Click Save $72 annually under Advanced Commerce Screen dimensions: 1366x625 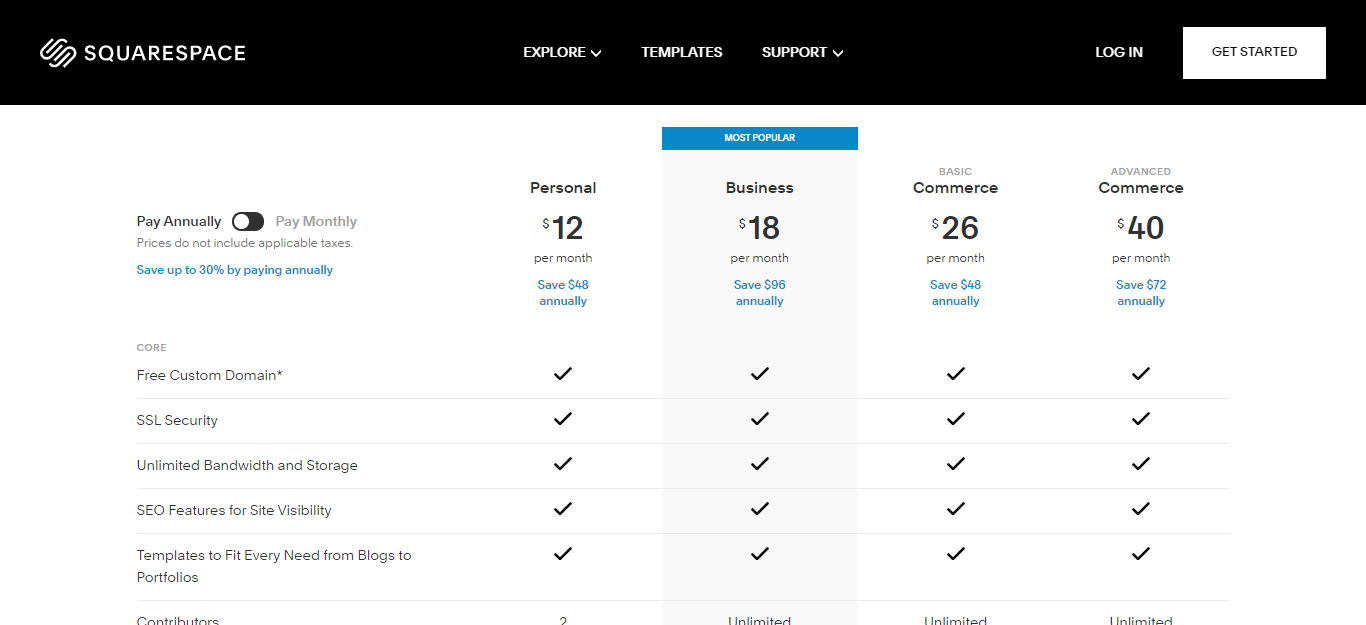point(1141,293)
